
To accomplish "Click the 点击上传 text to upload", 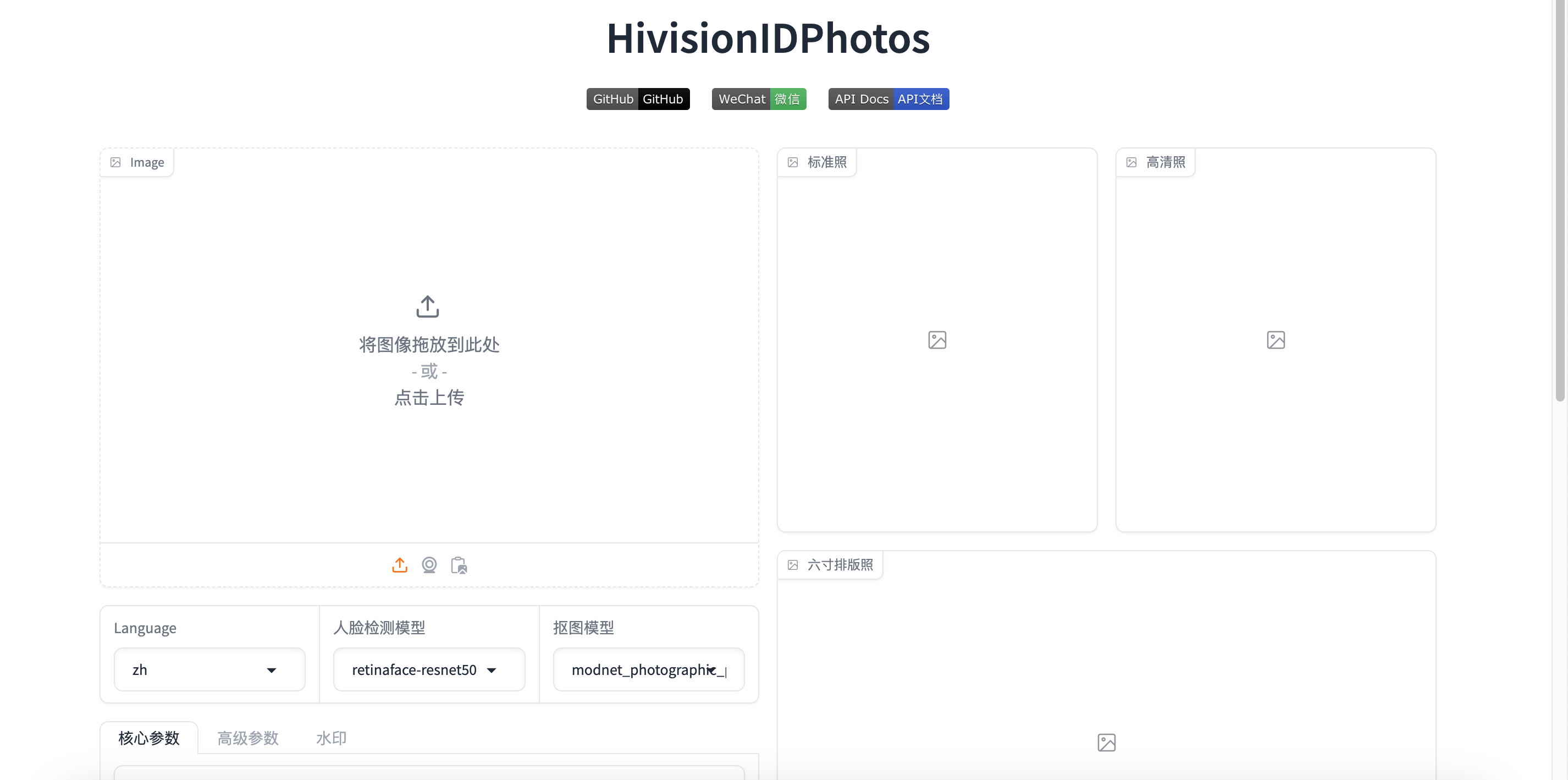I will (x=429, y=398).
